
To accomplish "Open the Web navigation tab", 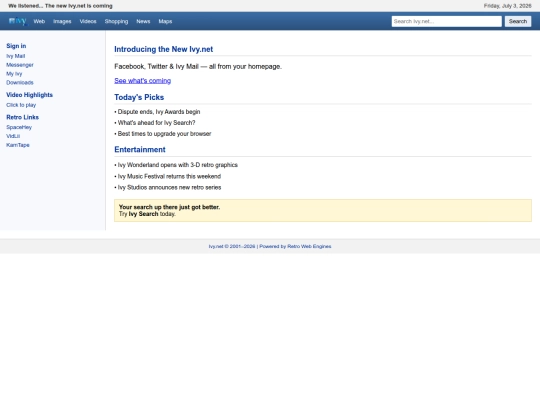I will pyautogui.click(x=39, y=21).
